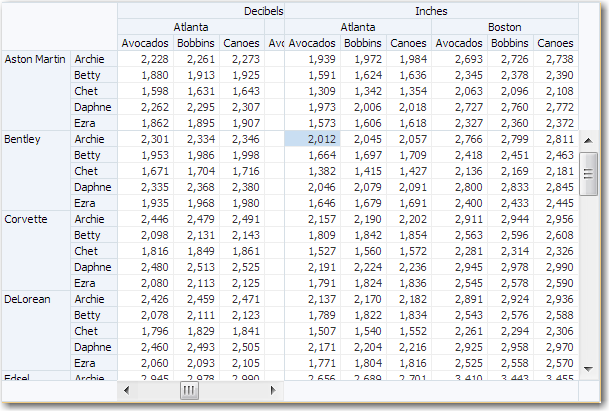Click Avocados header under Boston
Screen dimensions: 609x411
459,43
